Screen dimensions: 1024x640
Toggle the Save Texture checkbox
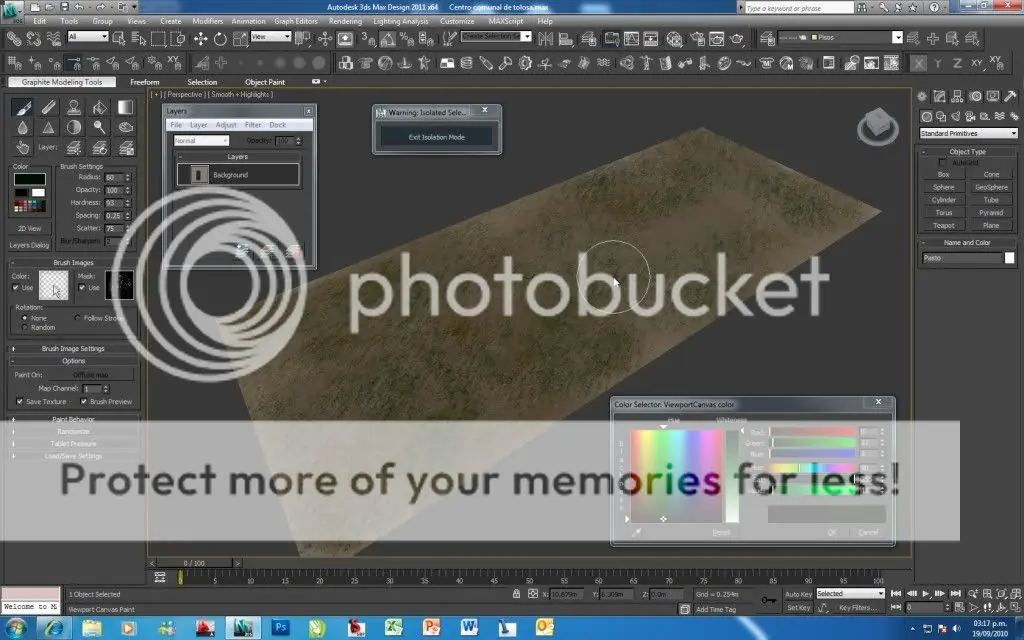click(21, 402)
